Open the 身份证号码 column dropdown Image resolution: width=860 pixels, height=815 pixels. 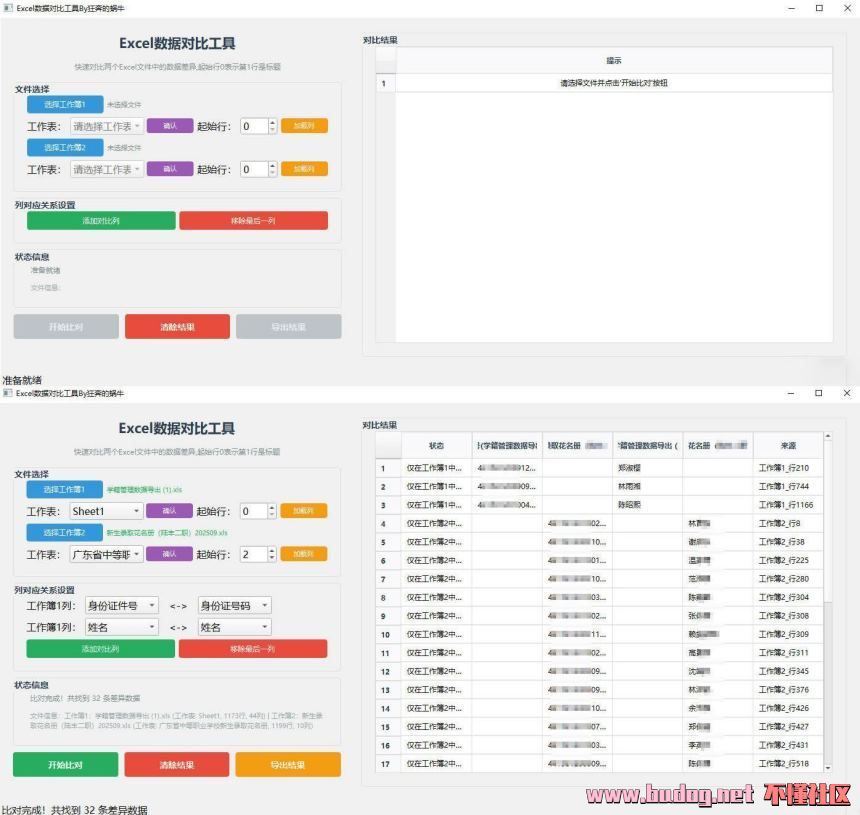(x=234, y=605)
